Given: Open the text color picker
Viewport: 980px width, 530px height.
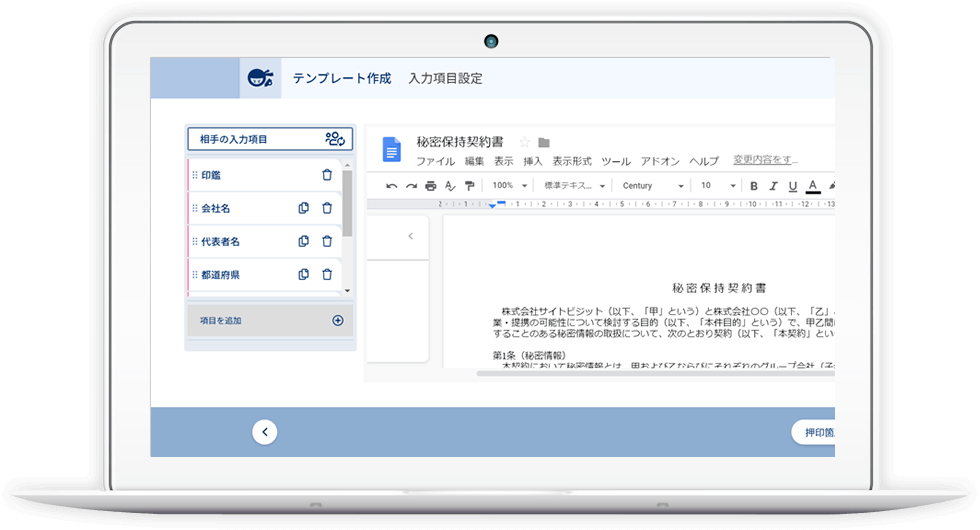Looking at the screenshot, I should click(812, 186).
